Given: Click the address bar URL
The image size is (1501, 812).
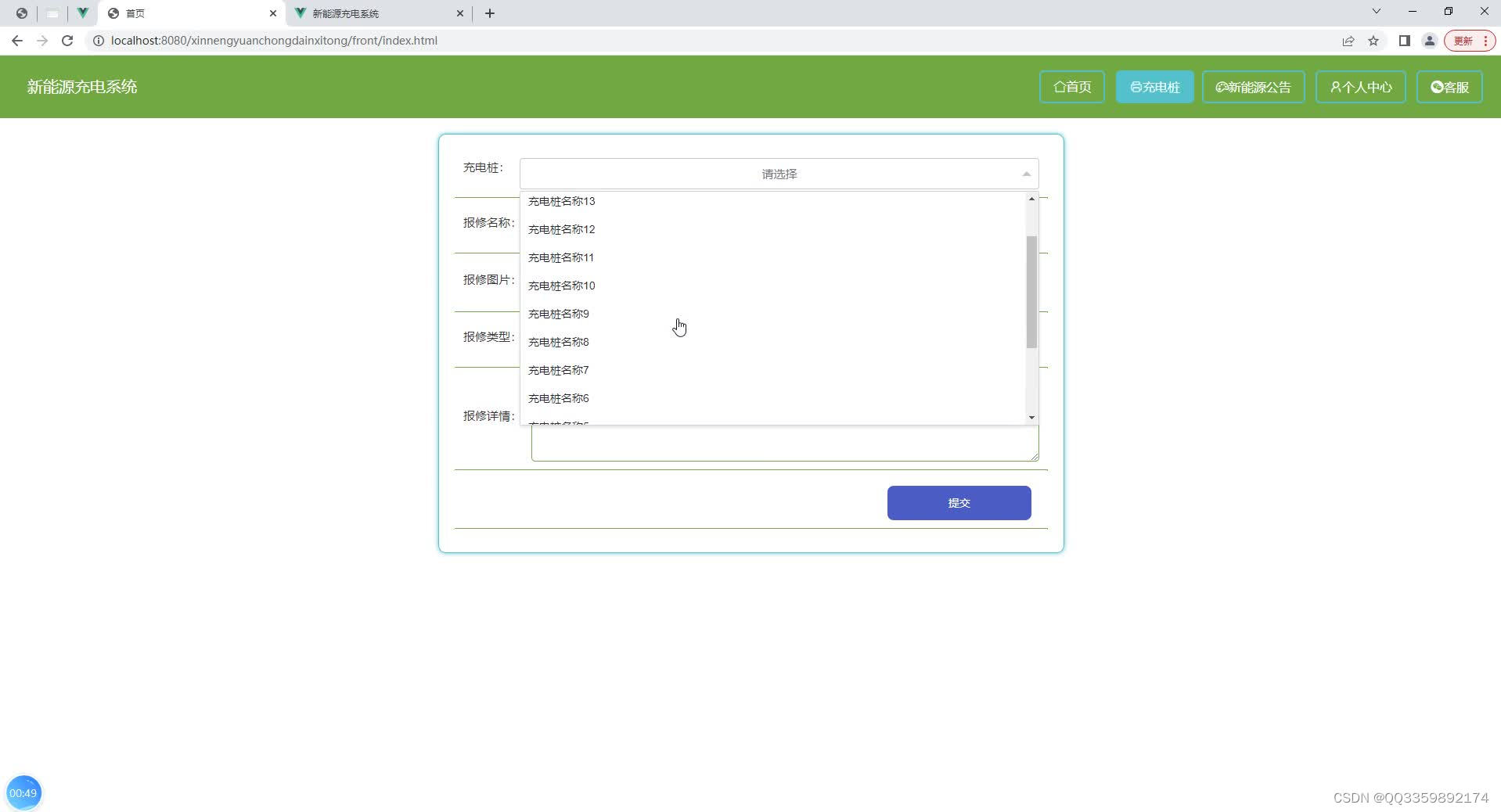Looking at the screenshot, I should [274, 41].
